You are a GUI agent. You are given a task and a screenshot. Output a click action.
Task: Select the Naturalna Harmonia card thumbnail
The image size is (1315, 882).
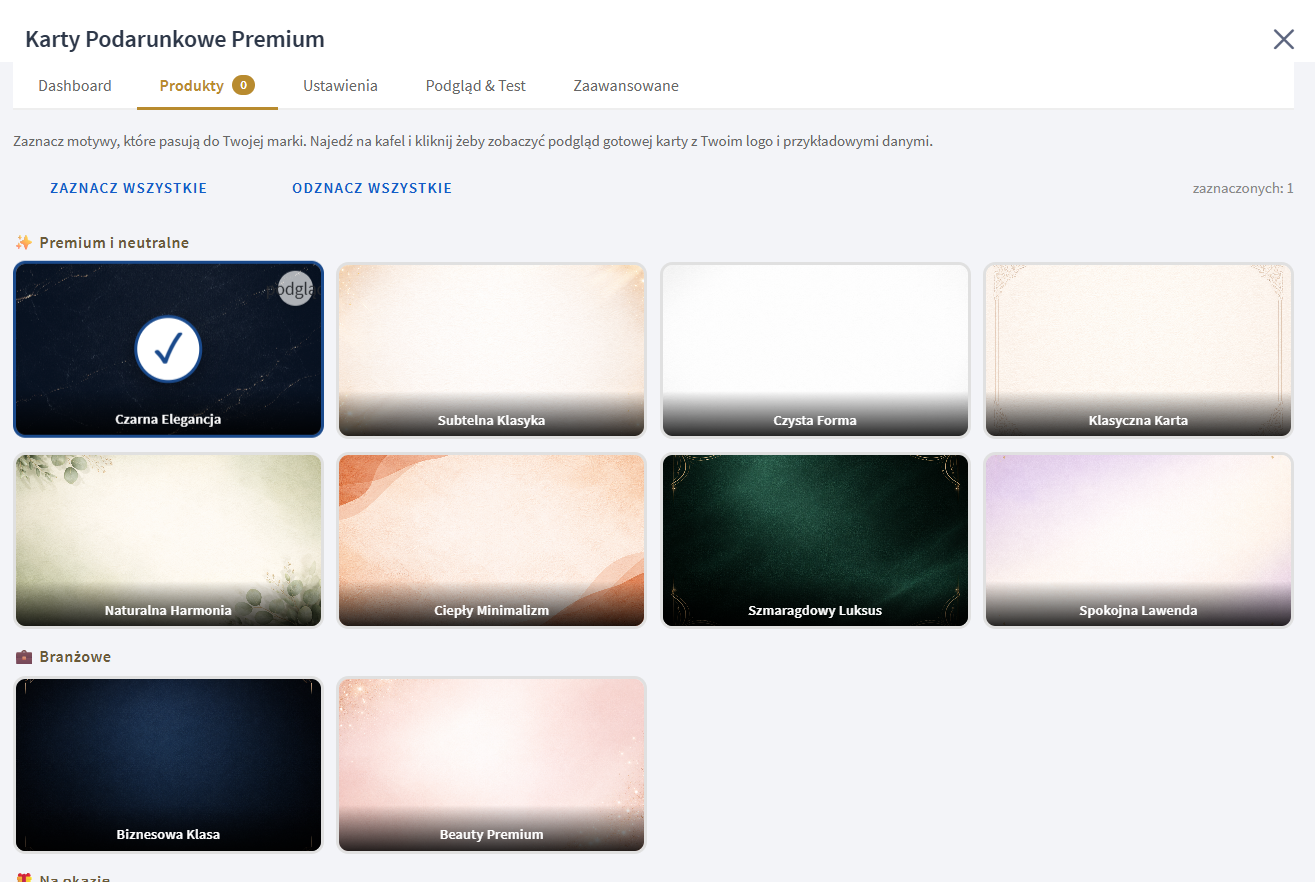[x=168, y=540]
